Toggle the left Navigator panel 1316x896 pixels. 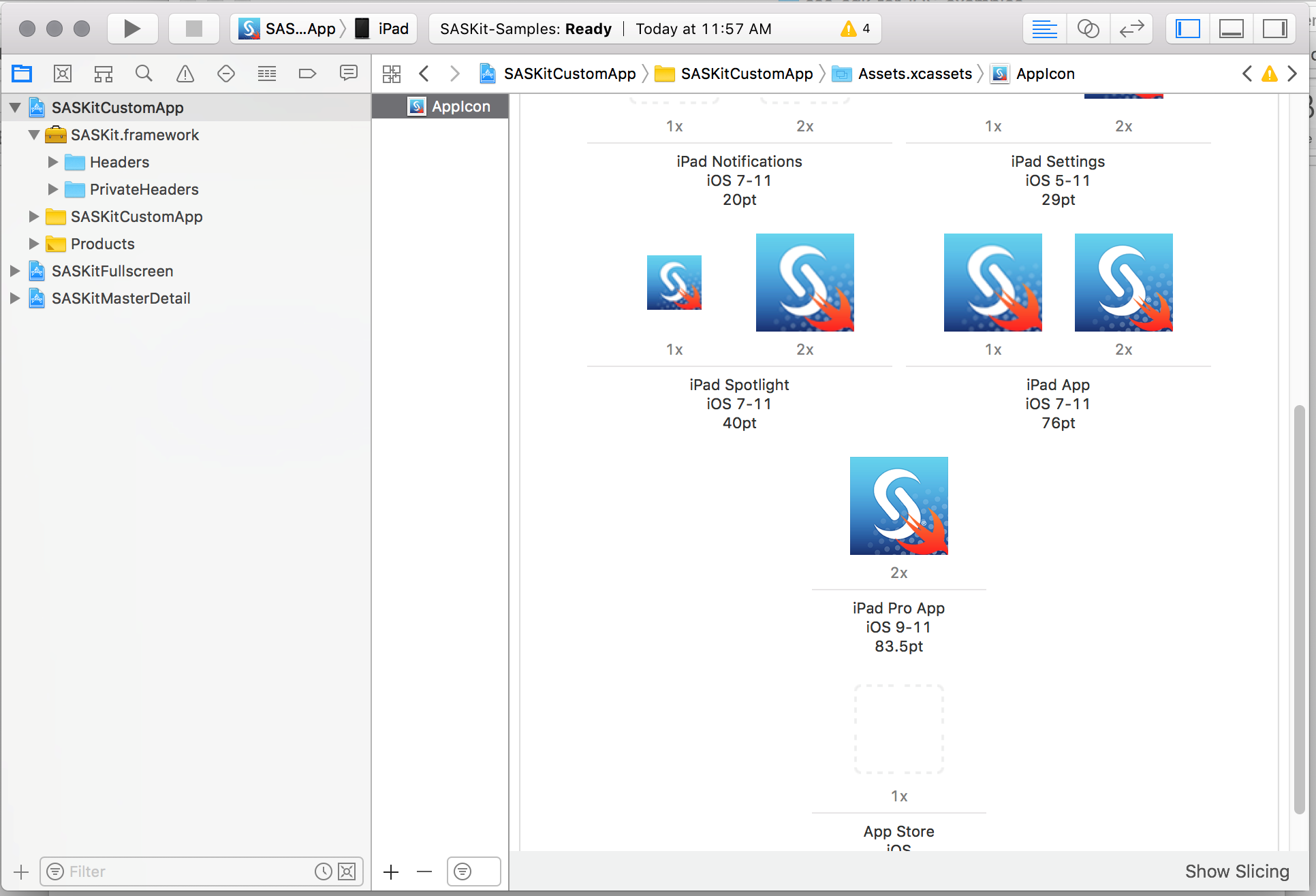coord(1187,29)
